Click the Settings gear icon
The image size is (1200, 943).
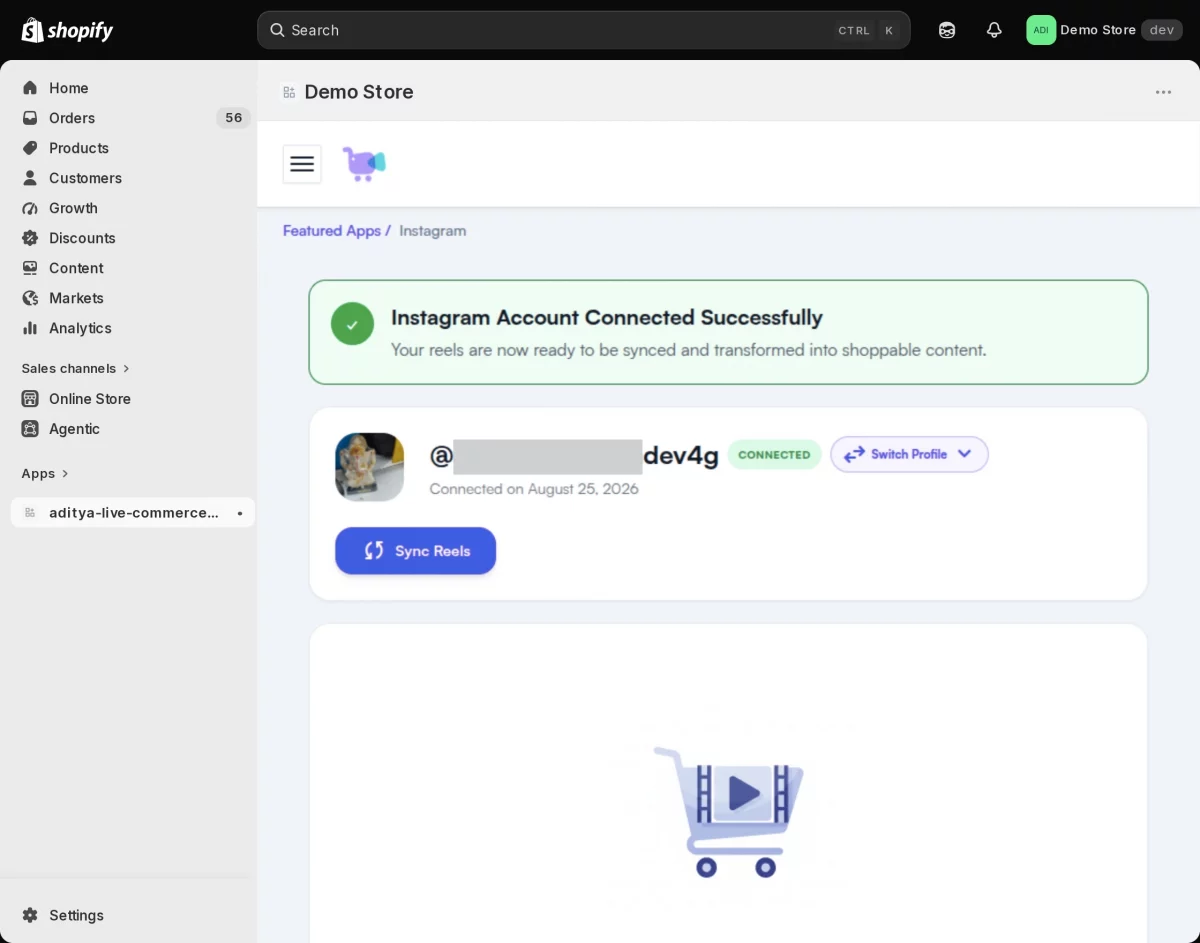click(30, 915)
